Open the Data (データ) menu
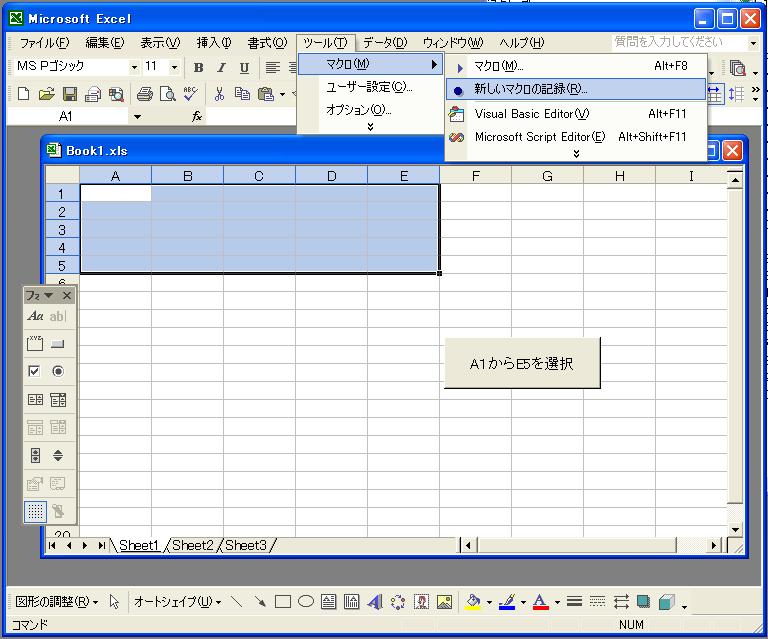 [385, 43]
